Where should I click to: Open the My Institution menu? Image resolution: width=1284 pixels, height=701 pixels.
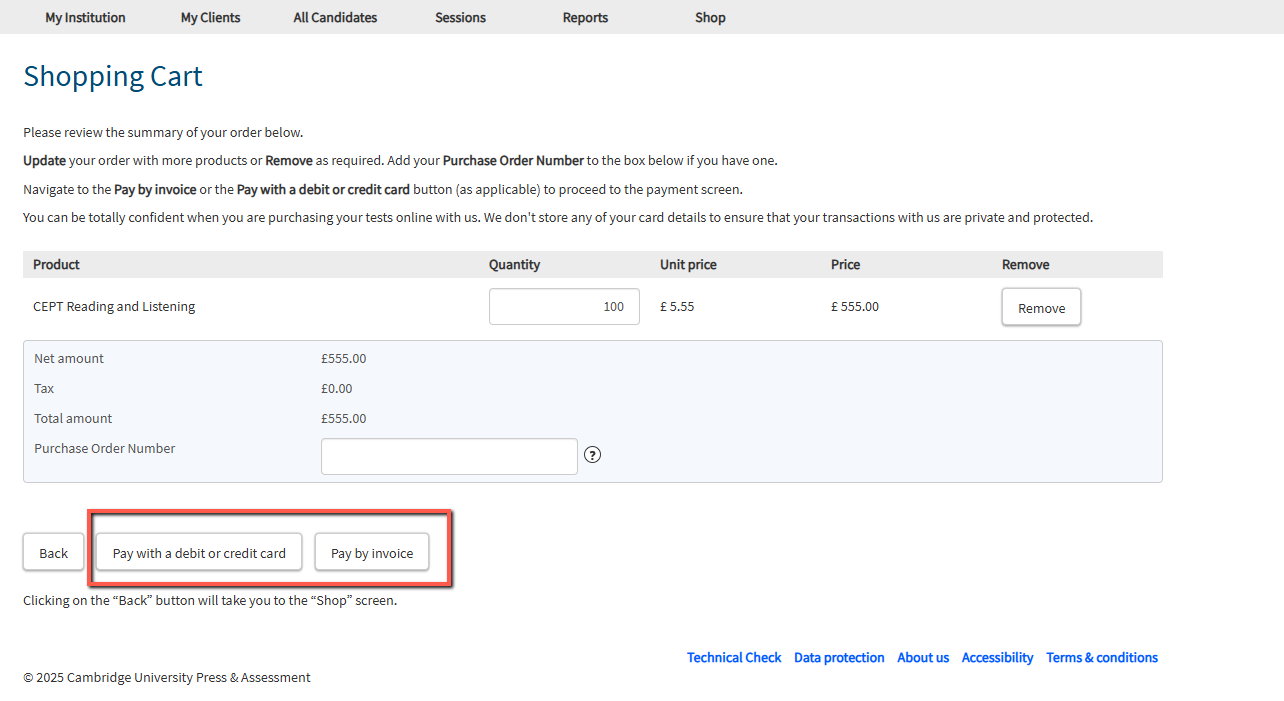click(85, 17)
